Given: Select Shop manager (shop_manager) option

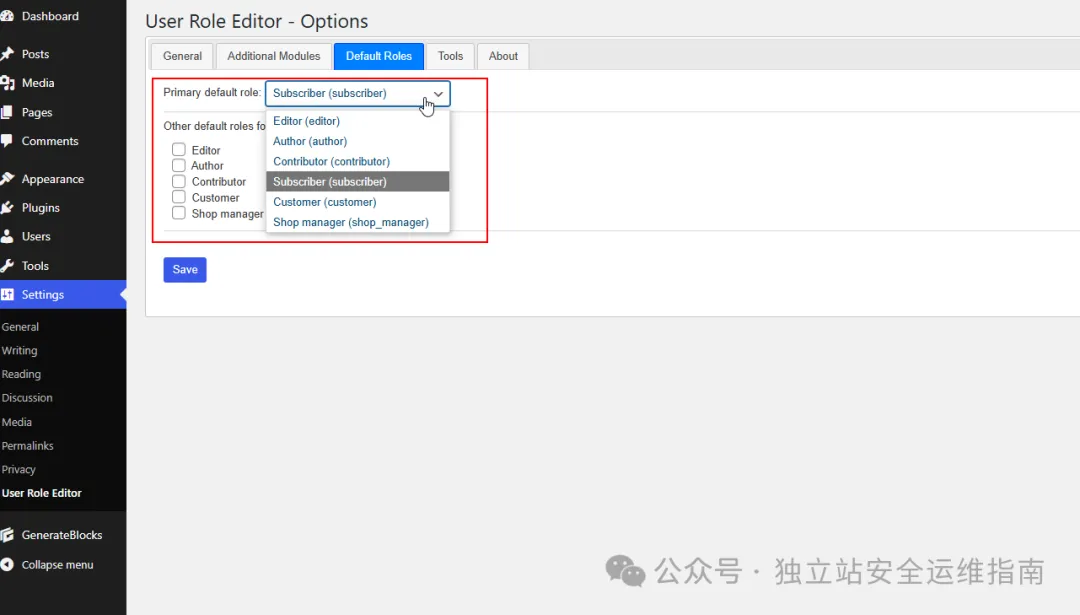Looking at the screenshot, I should point(357,222).
